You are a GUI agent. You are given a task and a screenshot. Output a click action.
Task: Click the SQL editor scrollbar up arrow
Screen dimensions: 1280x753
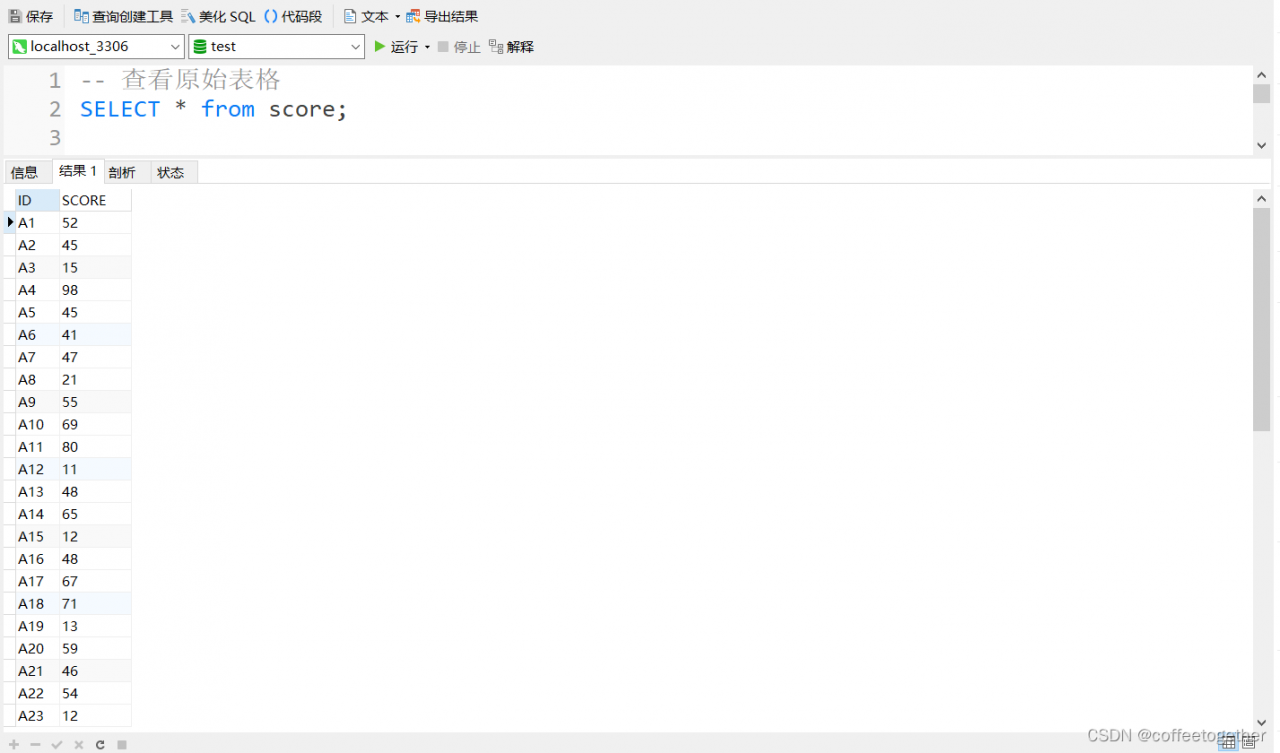point(1261,74)
